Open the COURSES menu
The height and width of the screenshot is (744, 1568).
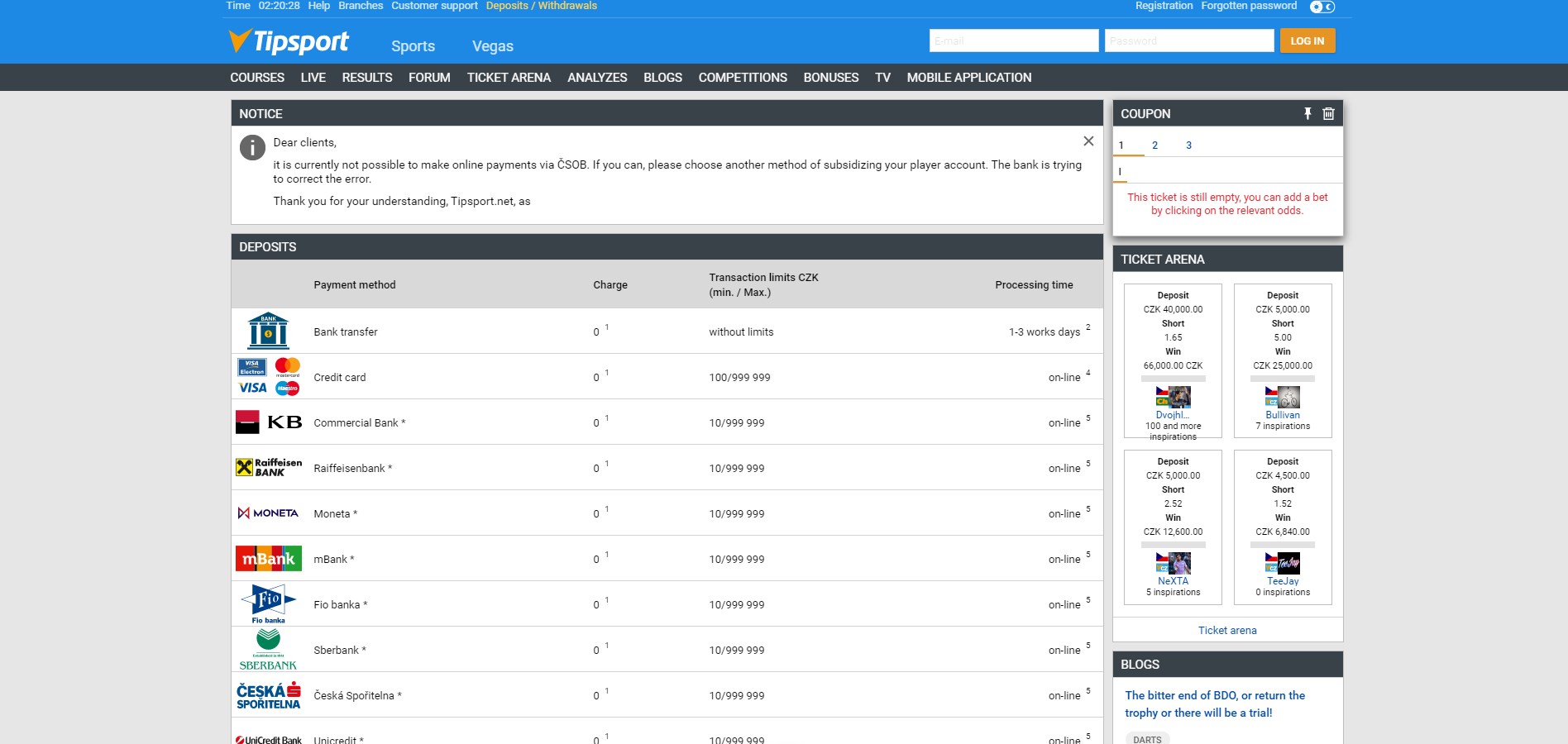pyautogui.click(x=257, y=77)
